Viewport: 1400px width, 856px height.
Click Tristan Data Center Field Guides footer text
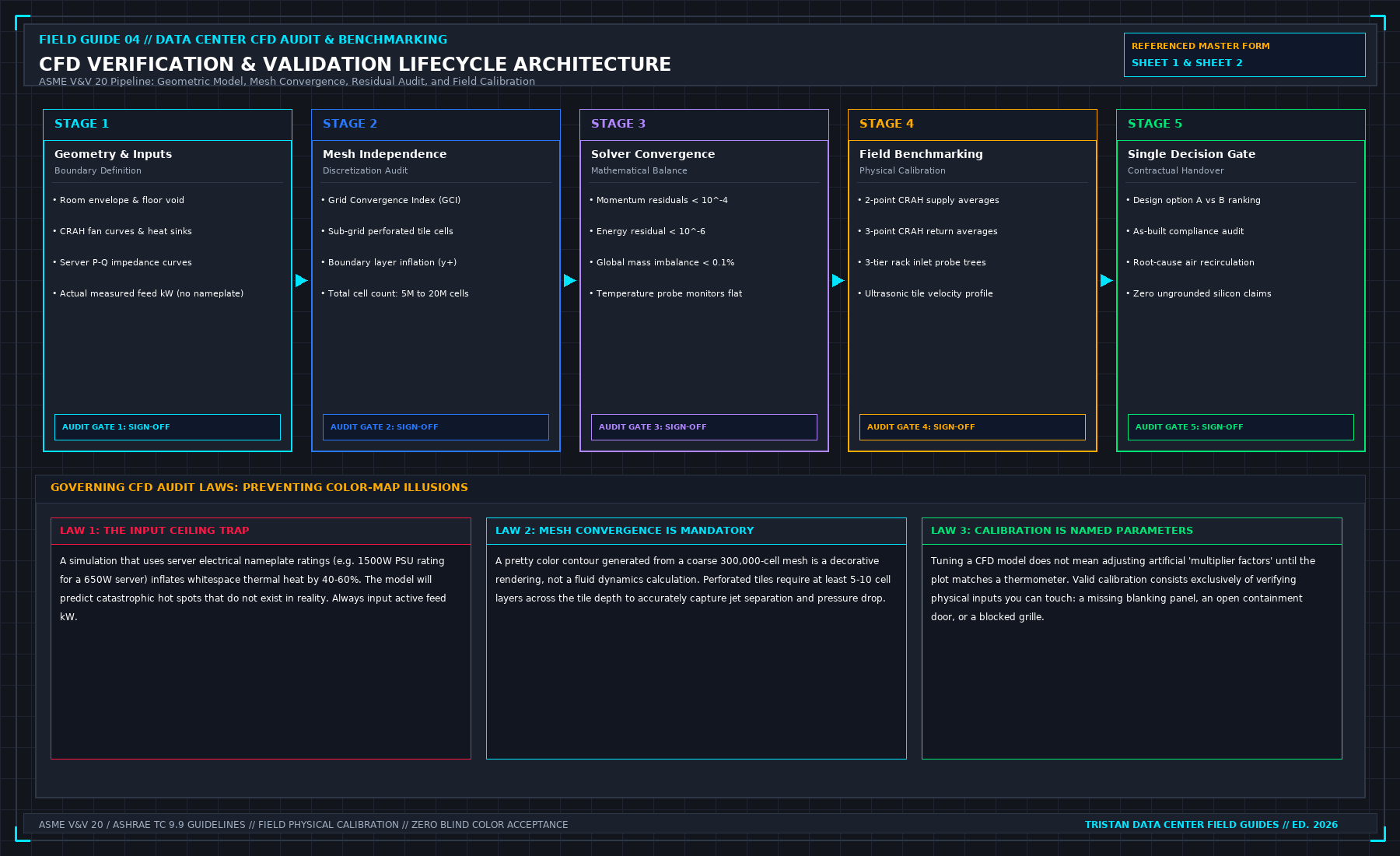tap(1211, 825)
